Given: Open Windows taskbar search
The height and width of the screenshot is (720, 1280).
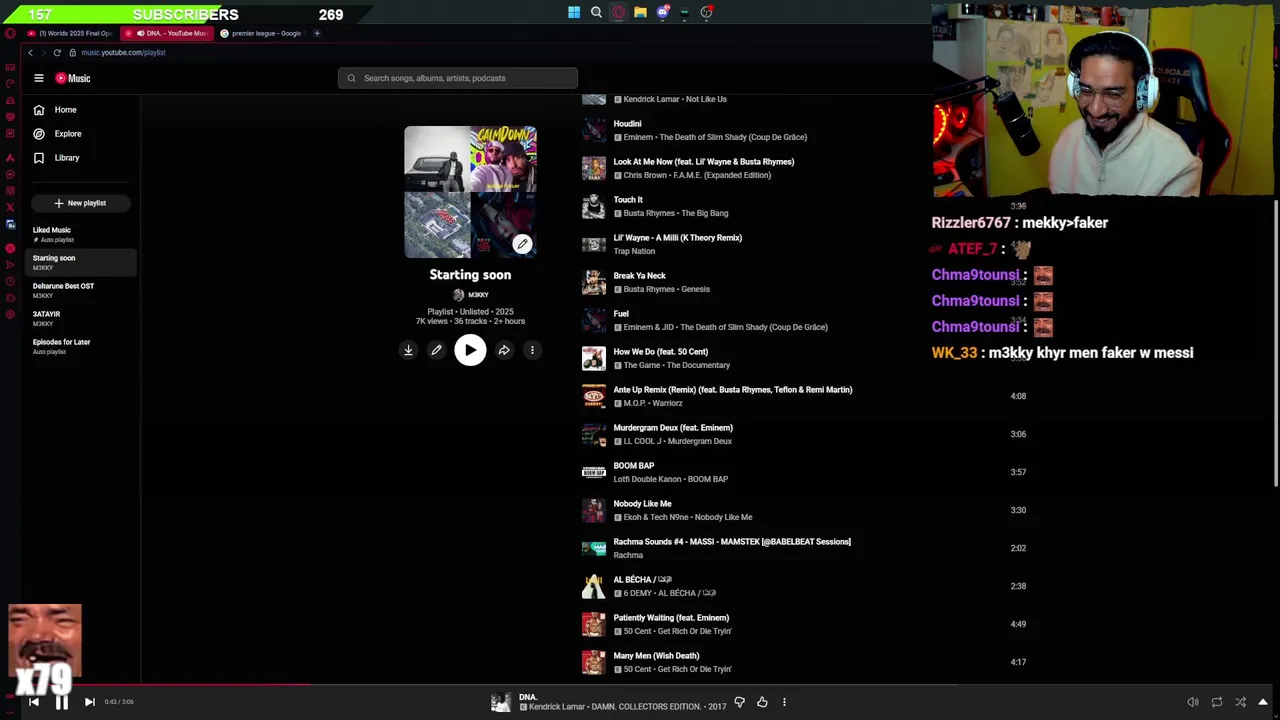Looking at the screenshot, I should 596,12.
